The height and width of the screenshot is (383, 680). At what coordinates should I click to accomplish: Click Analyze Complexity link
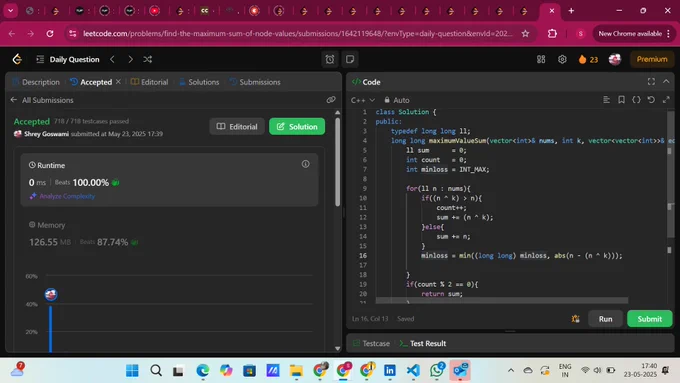[x=62, y=196]
